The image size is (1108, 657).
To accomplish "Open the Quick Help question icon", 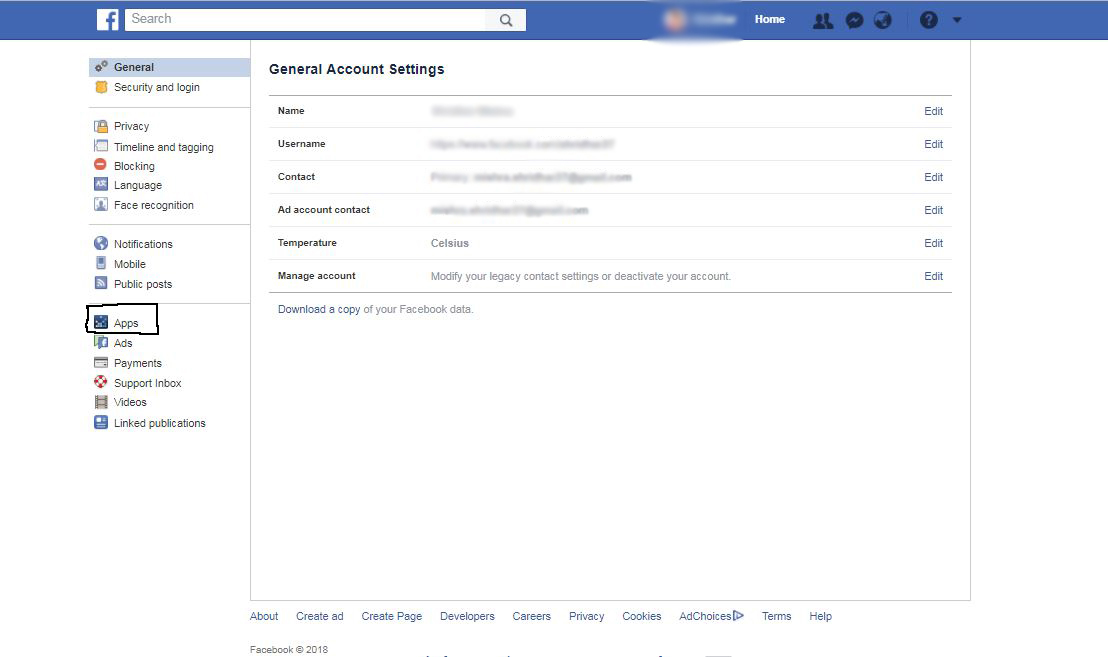I will click(929, 20).
